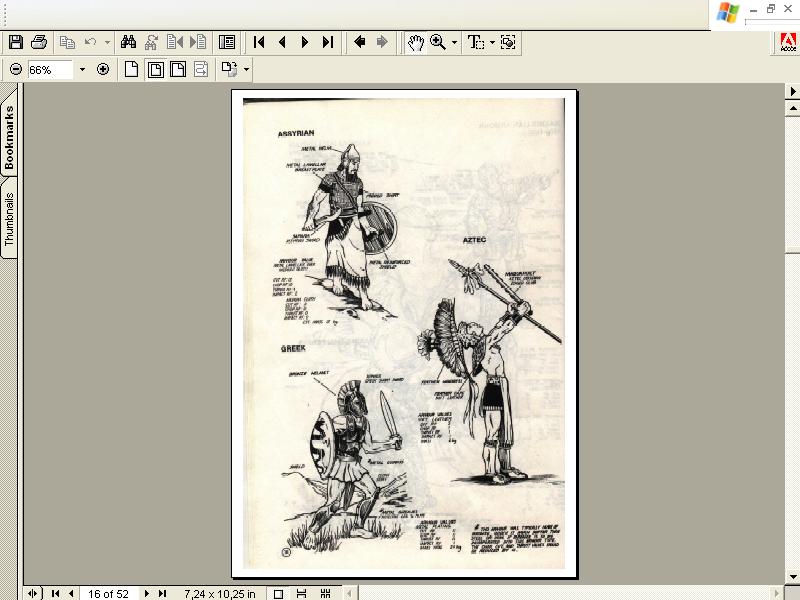Click the vertical scrollbar thumb
Image resolution: width=800 pixels, height=600 pixels.
[x=793, y=184]
